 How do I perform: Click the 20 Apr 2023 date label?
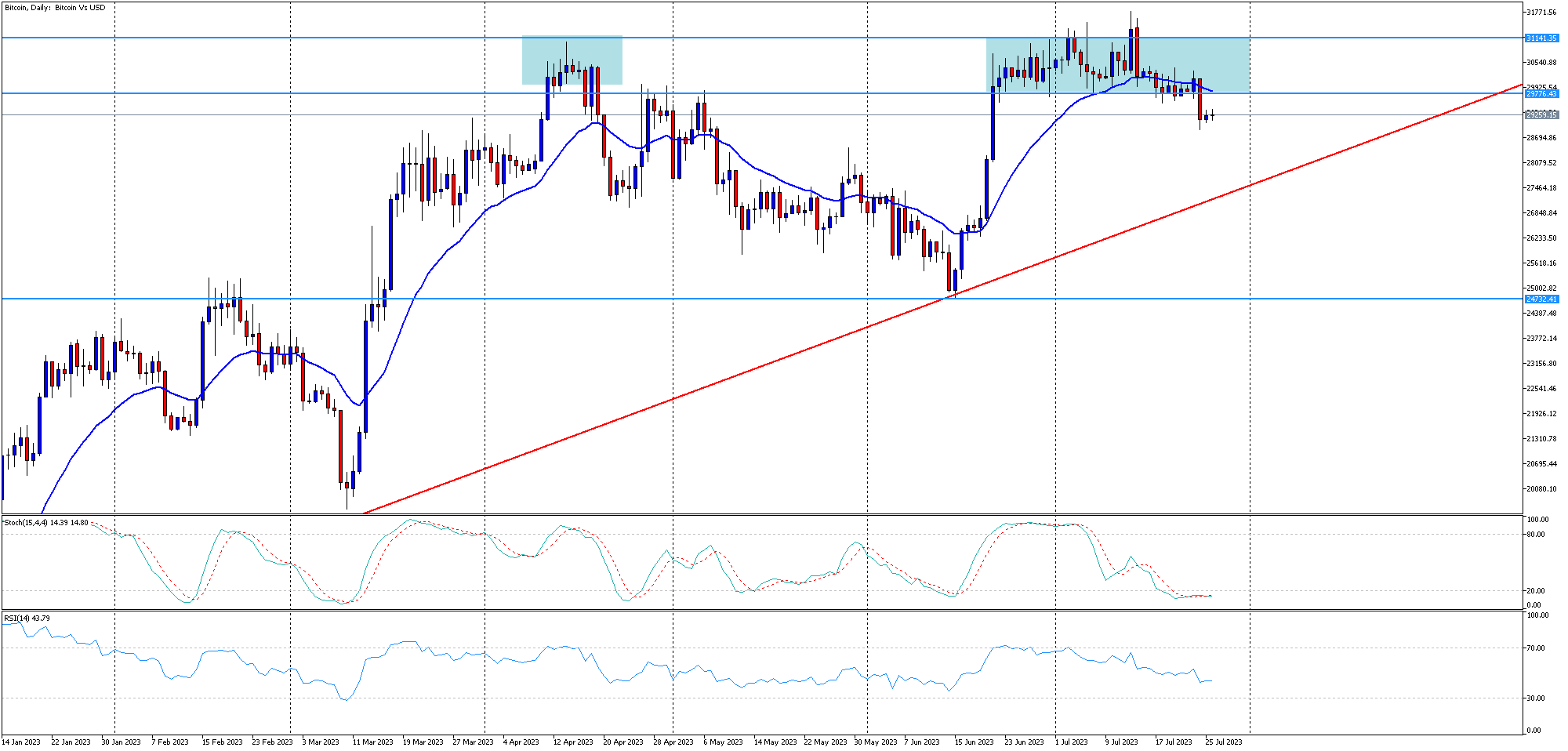(623, 742)
